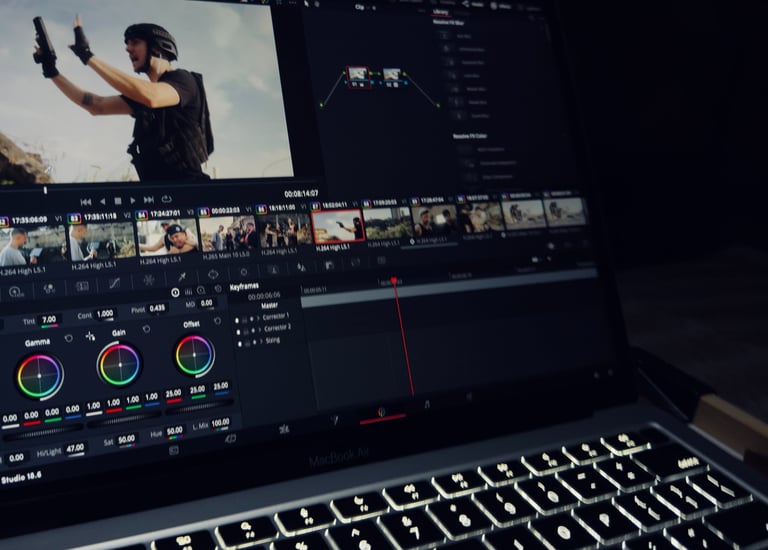
Task: Click the Gamma color wheel center
Action: 40,376
